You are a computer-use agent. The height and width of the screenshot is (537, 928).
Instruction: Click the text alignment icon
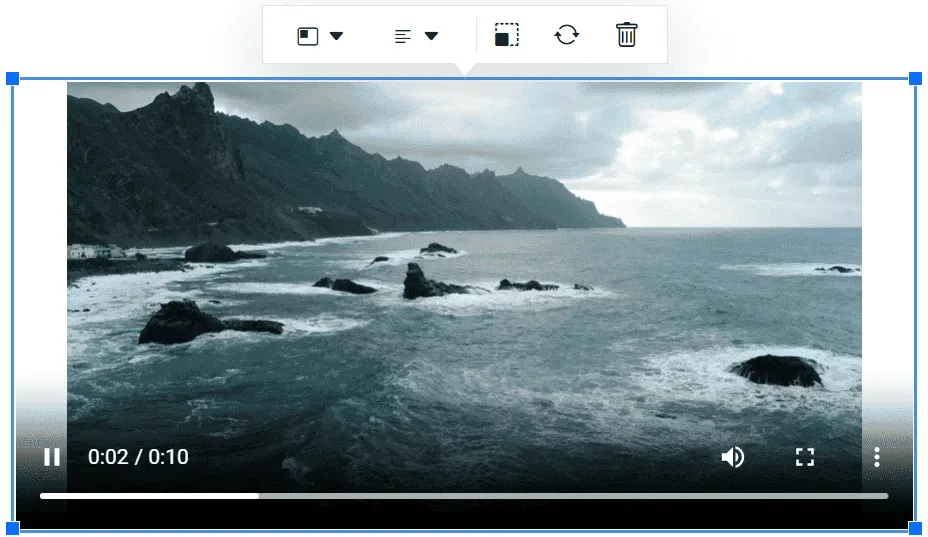[402, 36]
